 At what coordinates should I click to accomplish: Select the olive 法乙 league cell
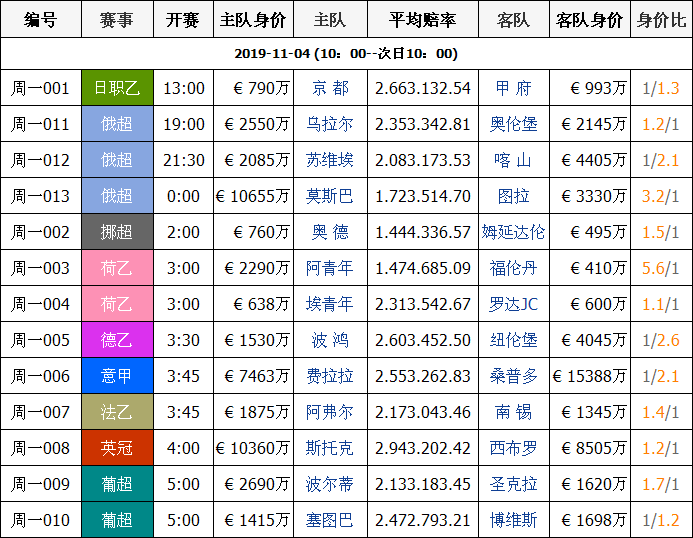tap(117, 412)
